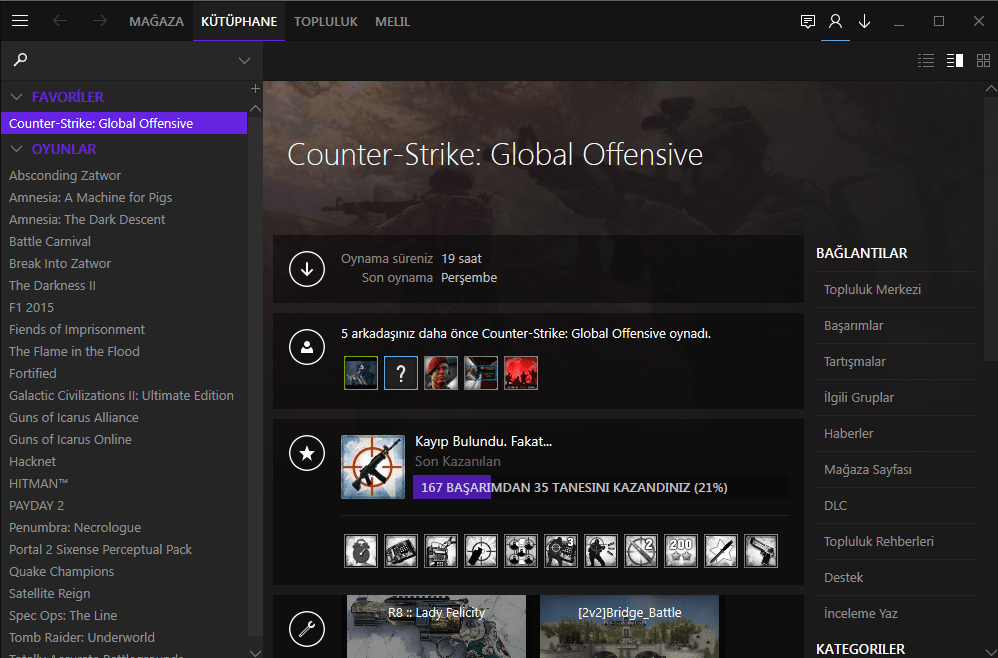998x658 pixels.
Task: Open the R8 :: Lady Felicity workshop item
Action: tap(437, 626)
